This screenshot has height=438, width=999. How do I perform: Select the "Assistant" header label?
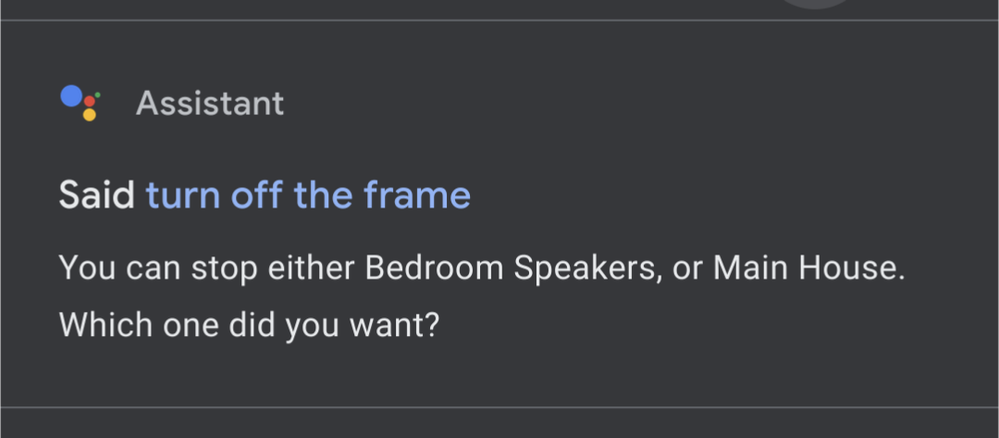pos(210,103)
